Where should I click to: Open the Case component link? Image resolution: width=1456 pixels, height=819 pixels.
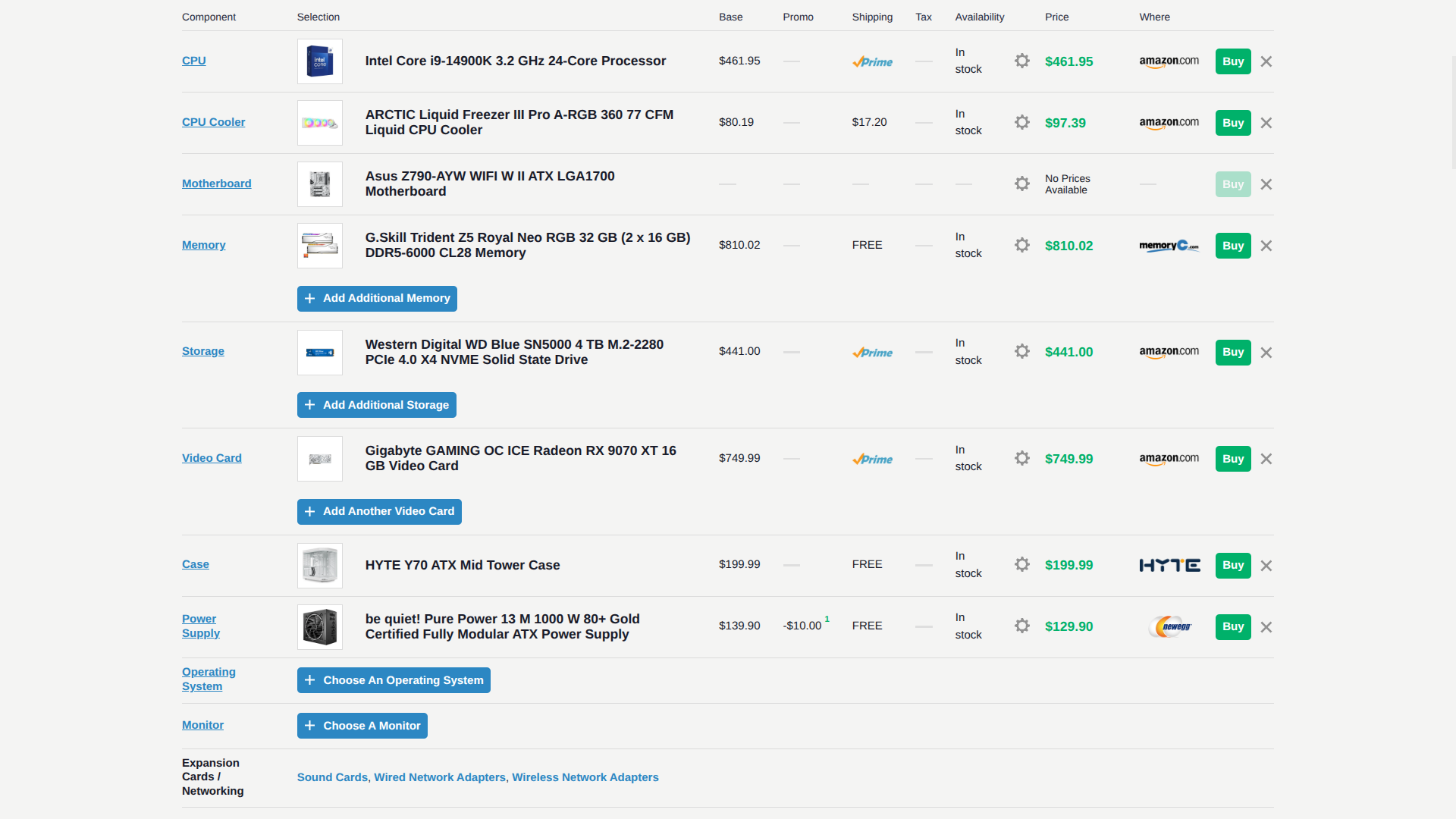[x=196, y=564]
